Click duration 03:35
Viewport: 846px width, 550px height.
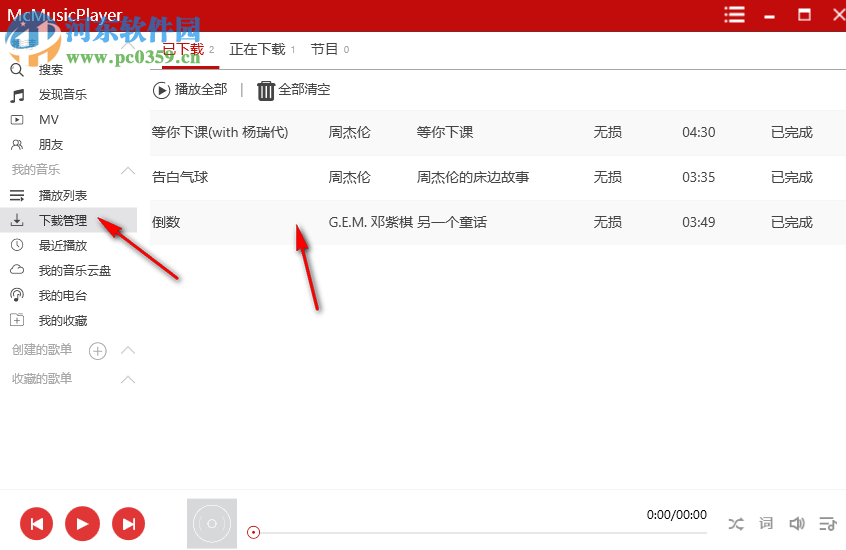pyautogui.click(x=699, y=177)
